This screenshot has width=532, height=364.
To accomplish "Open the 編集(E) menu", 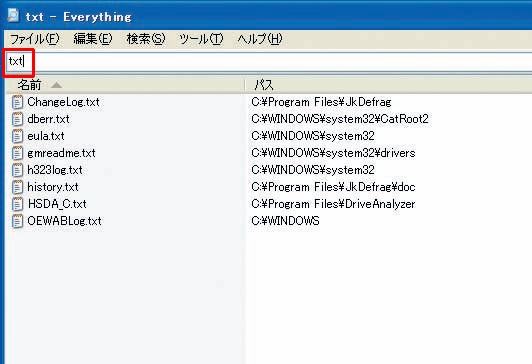I will 93,39.
